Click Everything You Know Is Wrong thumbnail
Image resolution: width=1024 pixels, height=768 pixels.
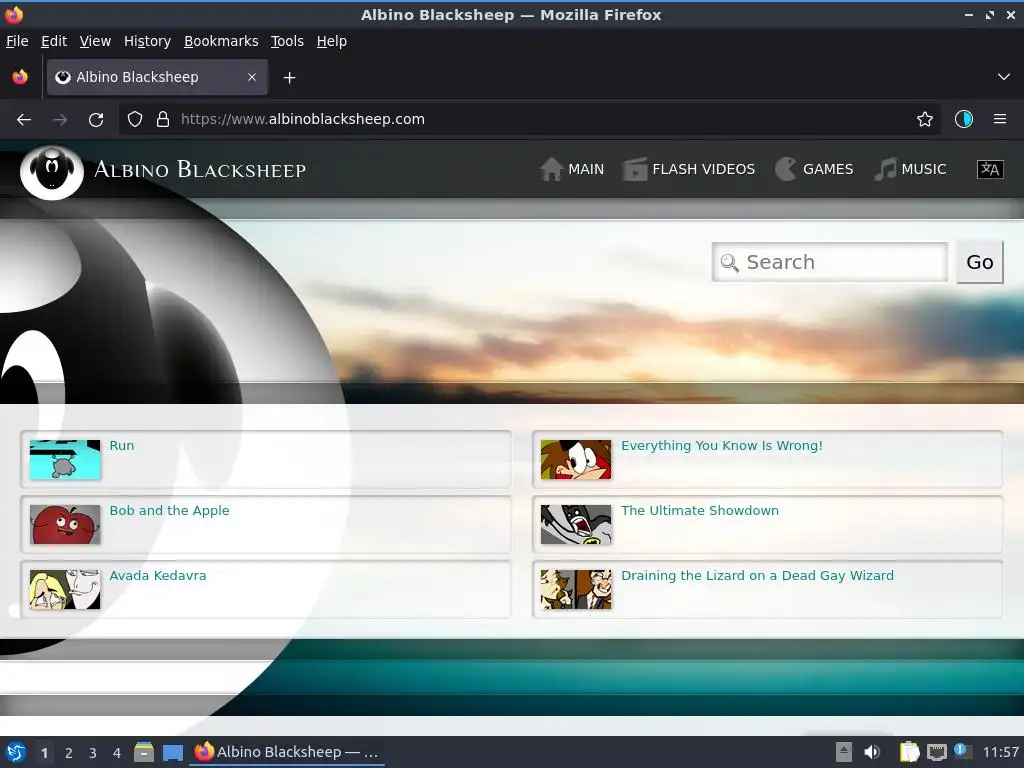(x=576, y=459)
